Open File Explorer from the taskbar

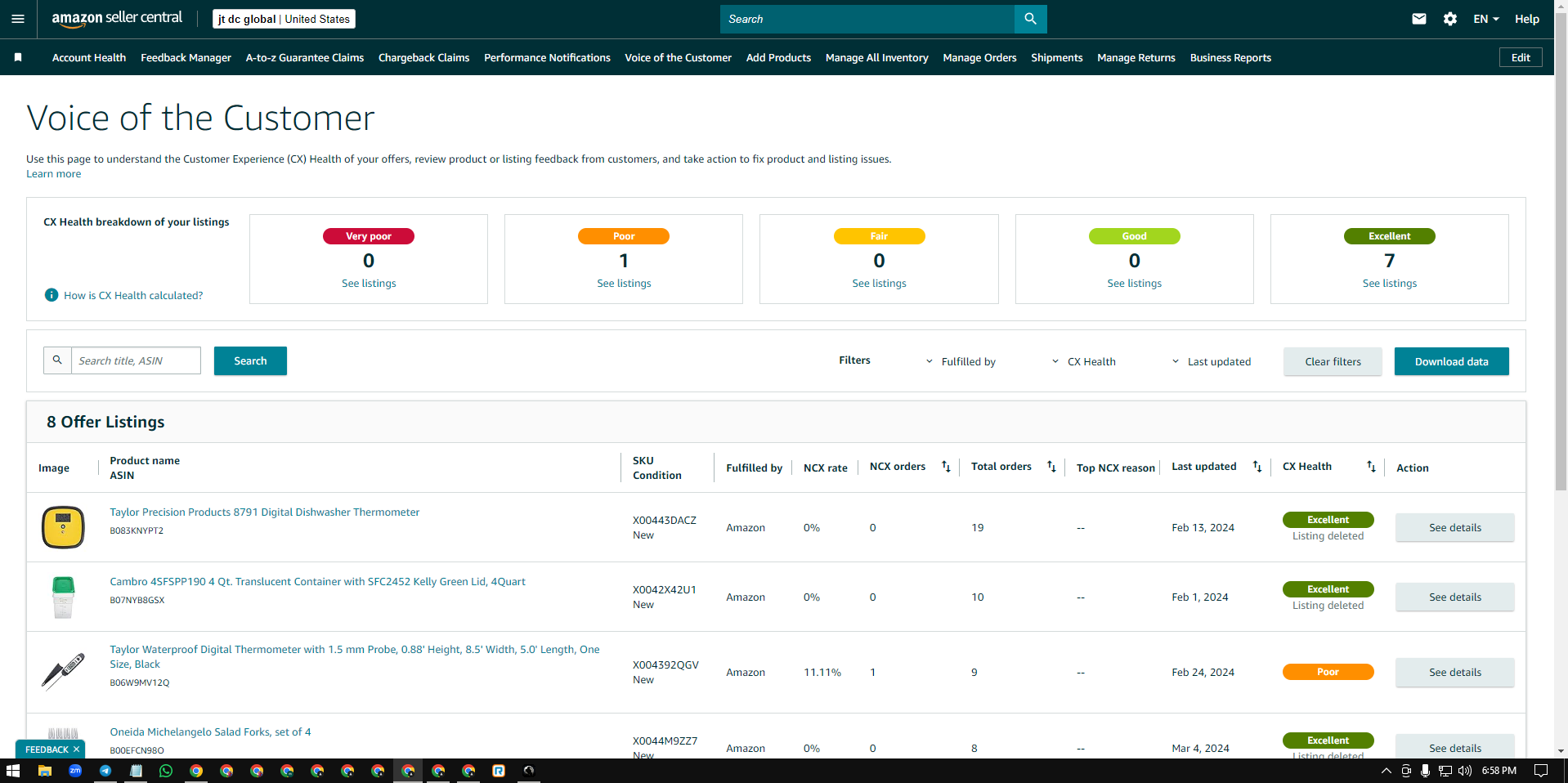[45, 771]
